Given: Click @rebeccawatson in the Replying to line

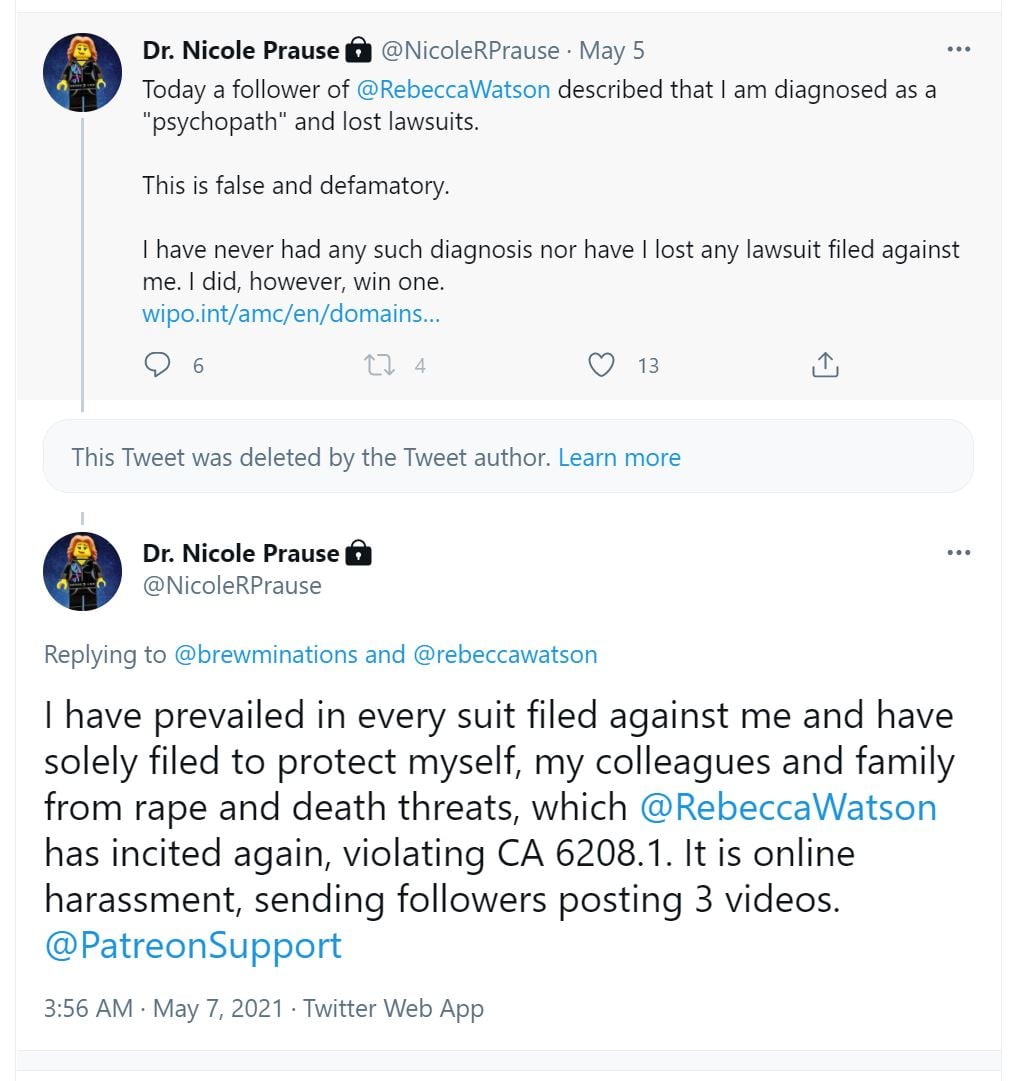Looking at the screenshot, I should pyautogui.click(x=505, y=655).
